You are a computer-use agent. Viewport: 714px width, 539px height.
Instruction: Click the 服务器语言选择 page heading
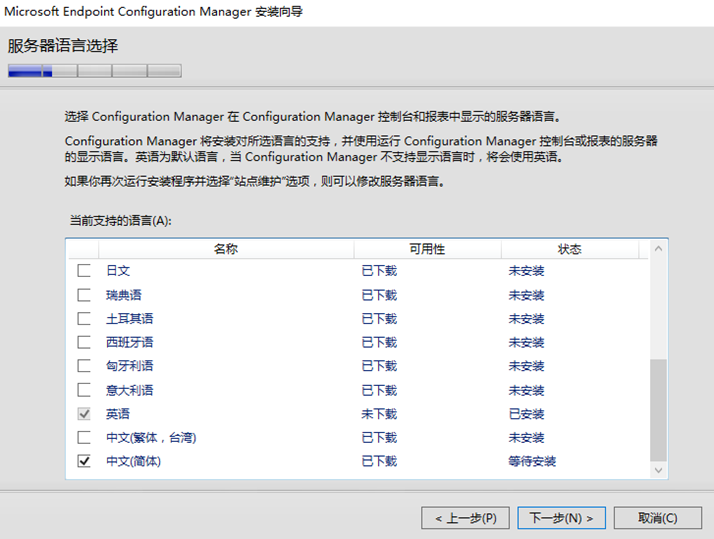[63, 46]
